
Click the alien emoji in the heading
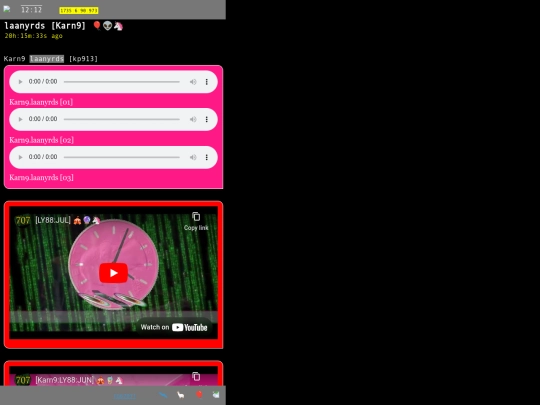click(108, 26)
